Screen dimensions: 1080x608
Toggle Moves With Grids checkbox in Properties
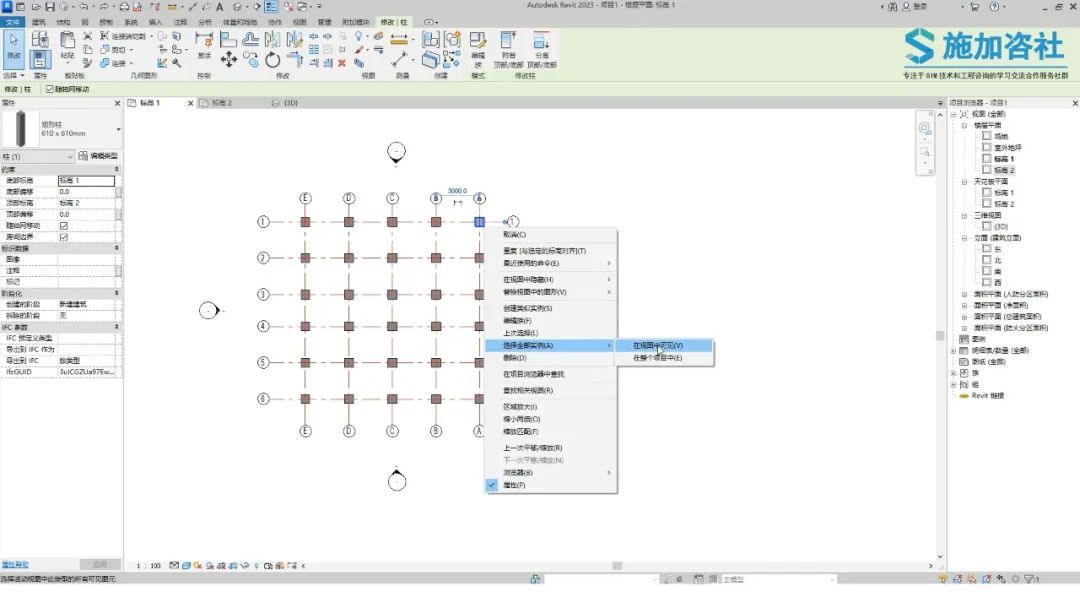(64, 225)
